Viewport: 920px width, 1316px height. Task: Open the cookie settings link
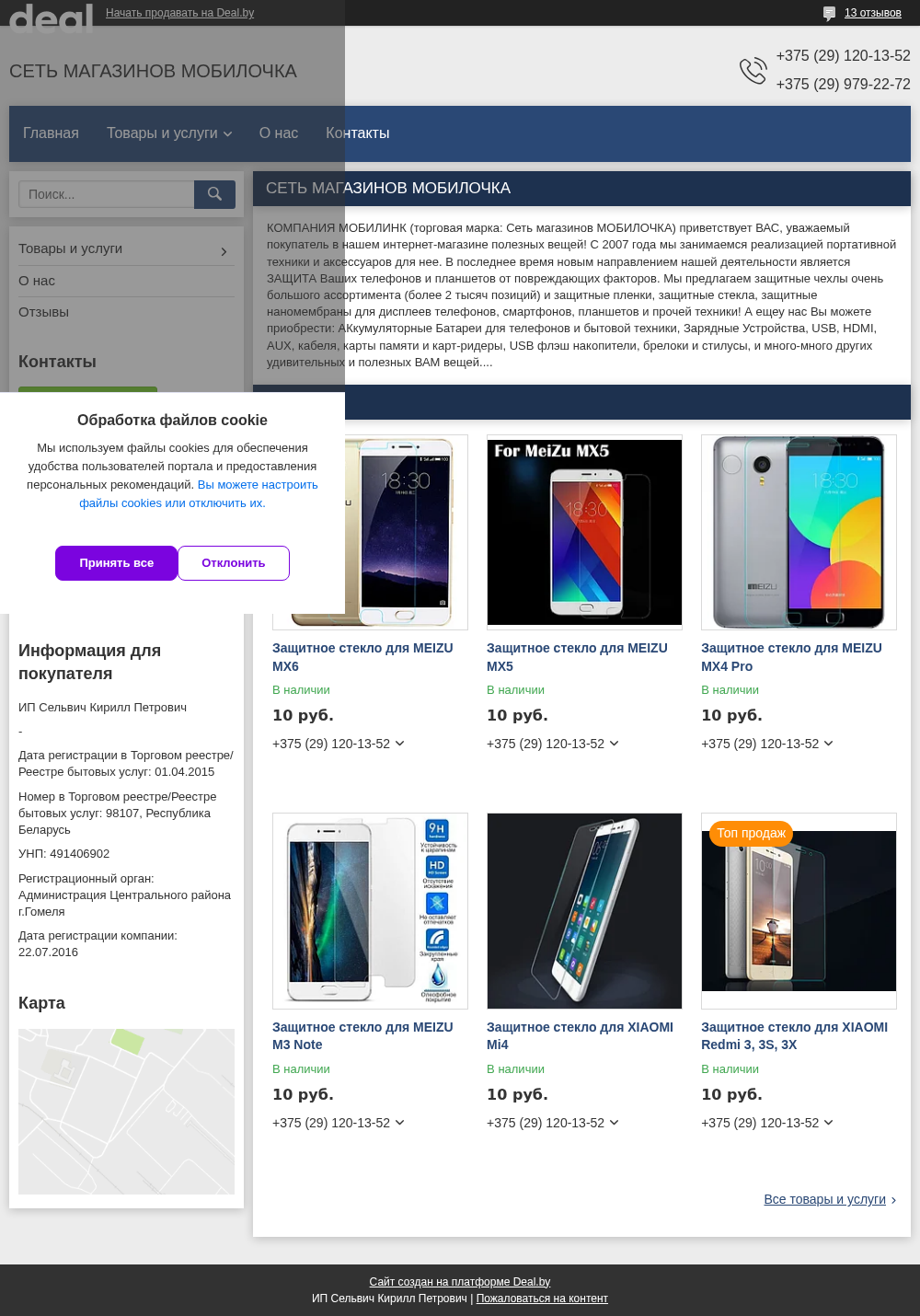point(199,494)
